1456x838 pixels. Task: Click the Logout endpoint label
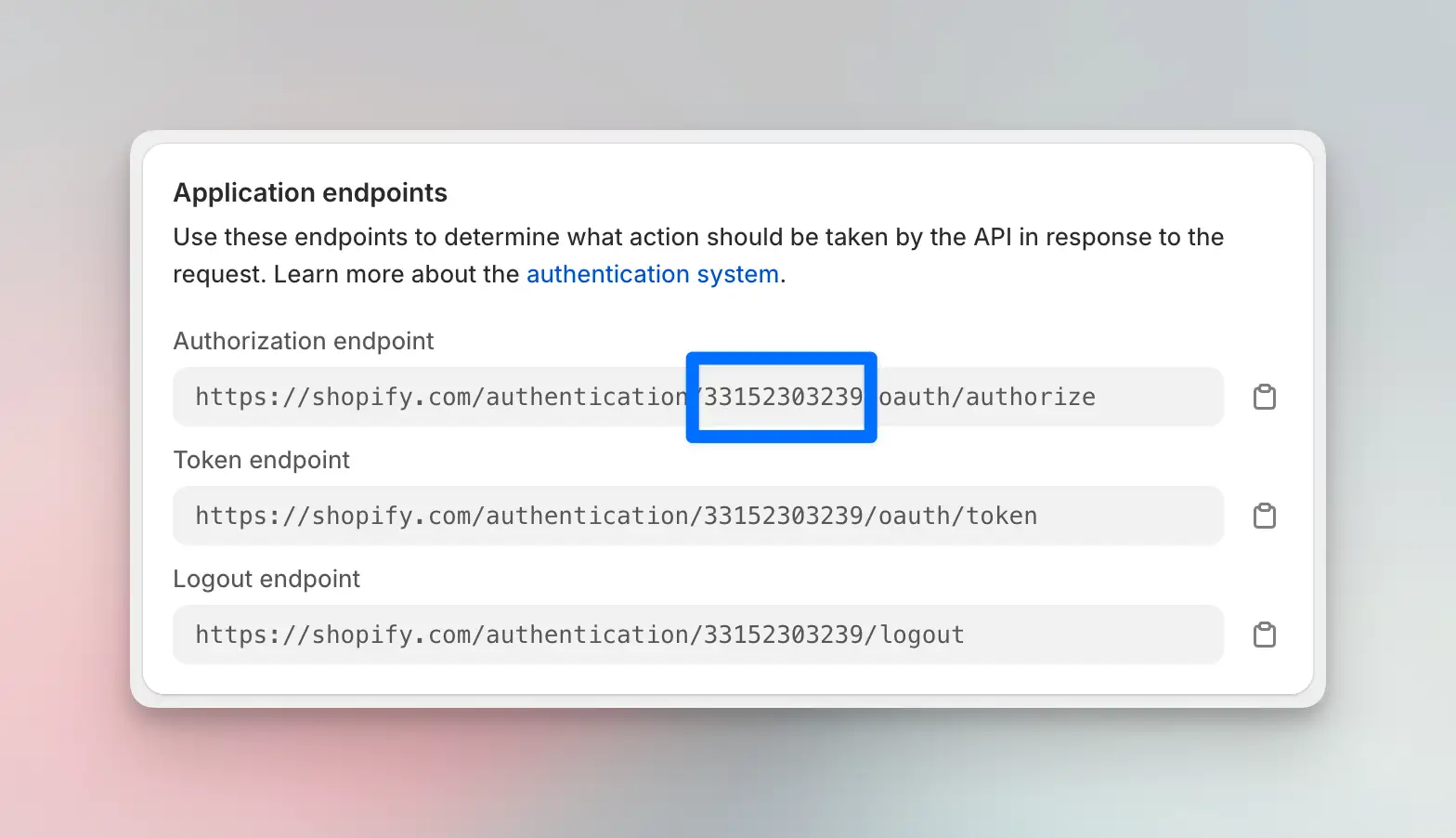266,579
